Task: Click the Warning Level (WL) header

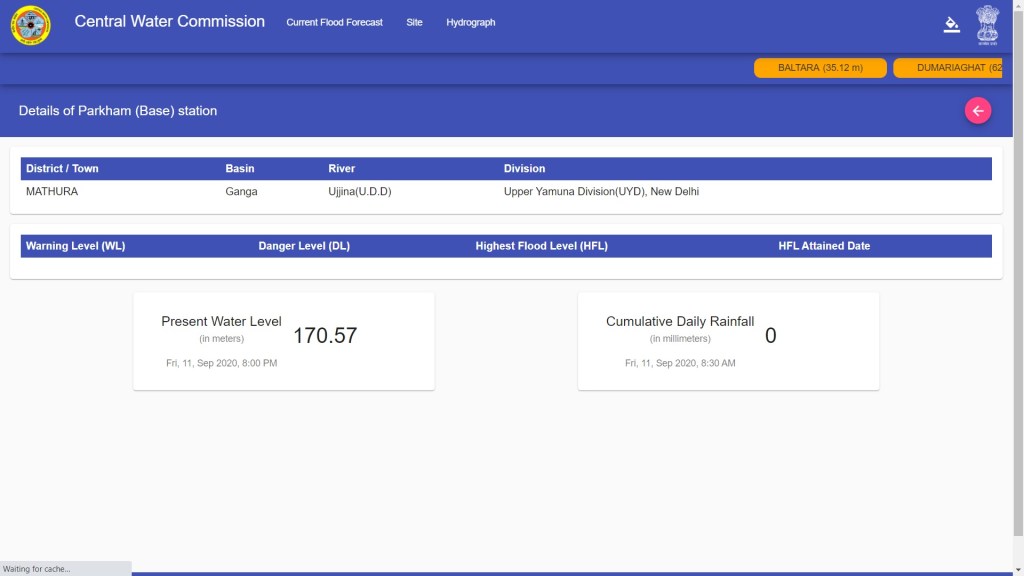Action: pyautogui.click(x=75, y=246)
